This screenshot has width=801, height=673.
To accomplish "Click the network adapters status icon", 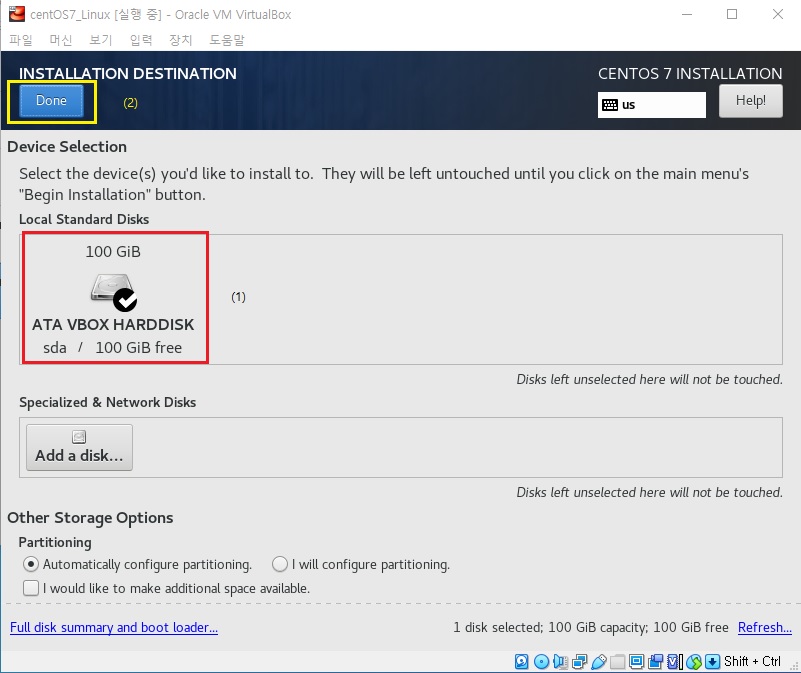I will point(580,661).
